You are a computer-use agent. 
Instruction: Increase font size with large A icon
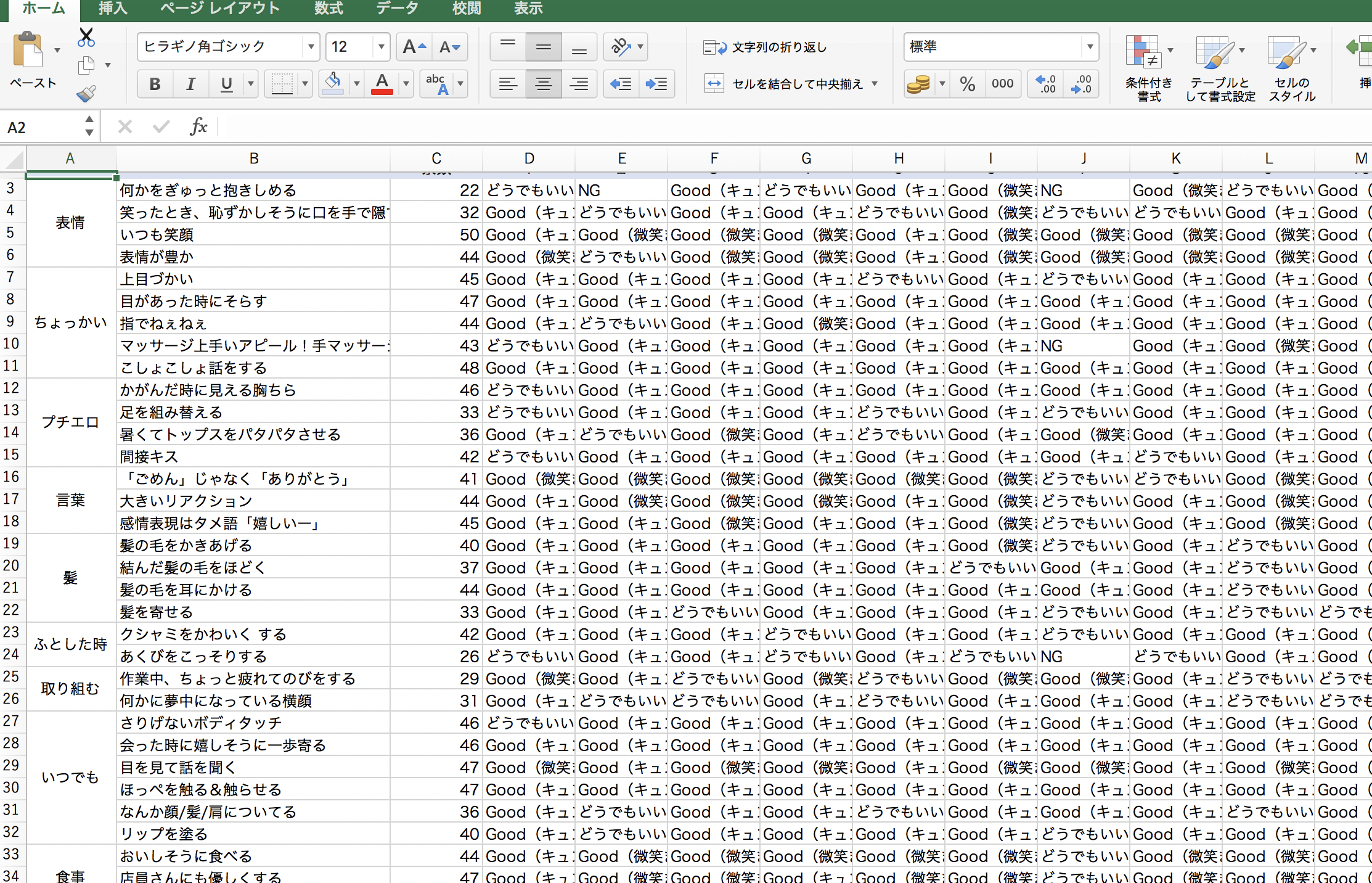point(414,47)
